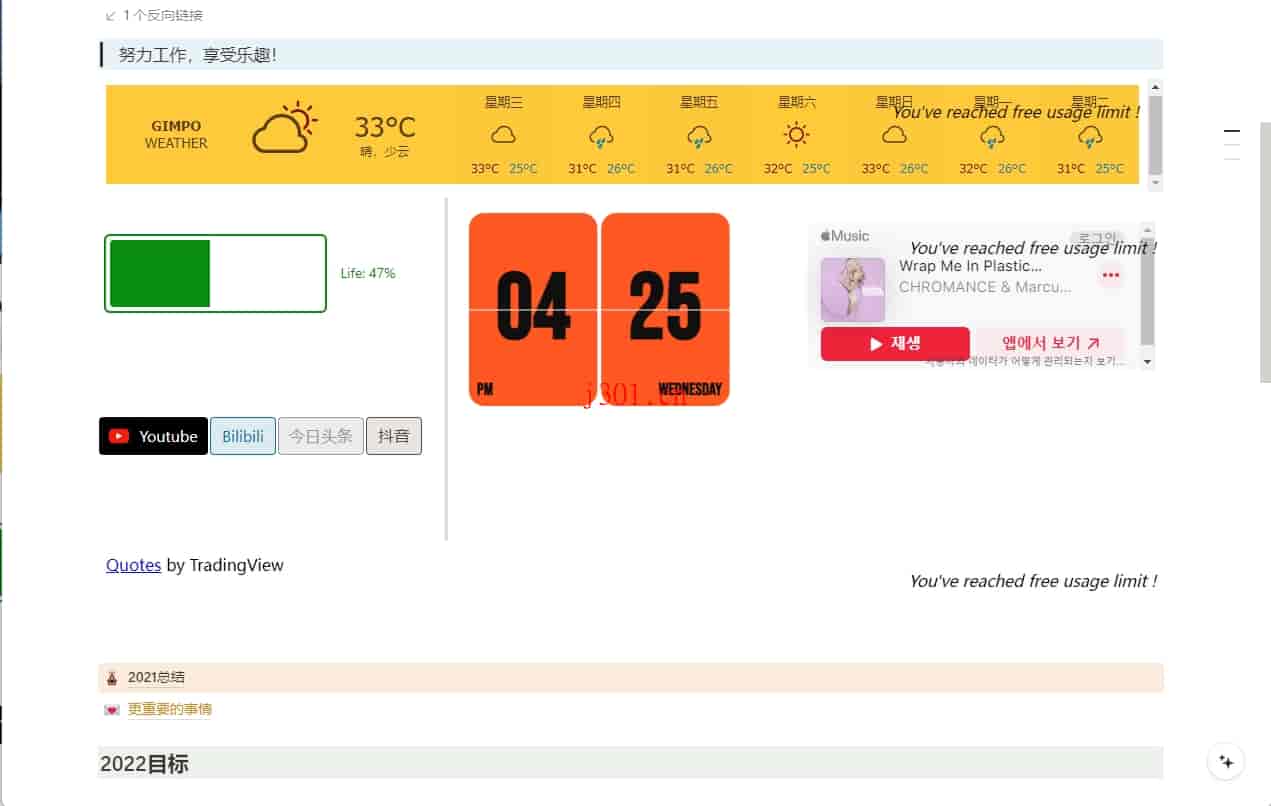Click the 33°C current temperature
The height and width of the screenshot is (806, 1271).
point(385,127)
